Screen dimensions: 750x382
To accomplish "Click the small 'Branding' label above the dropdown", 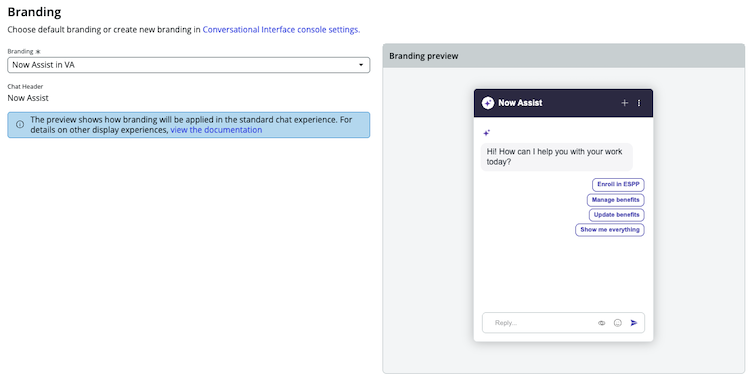I will (21, 51).
